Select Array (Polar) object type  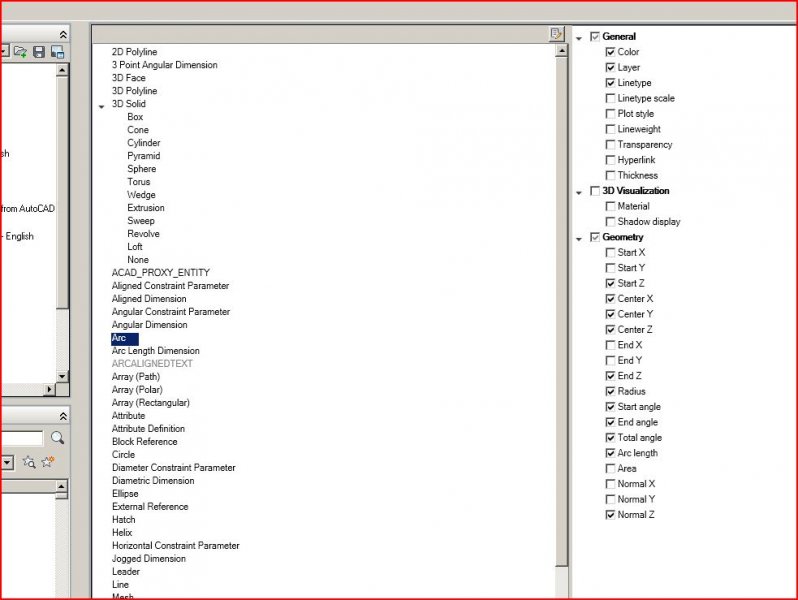pos(137,390)
